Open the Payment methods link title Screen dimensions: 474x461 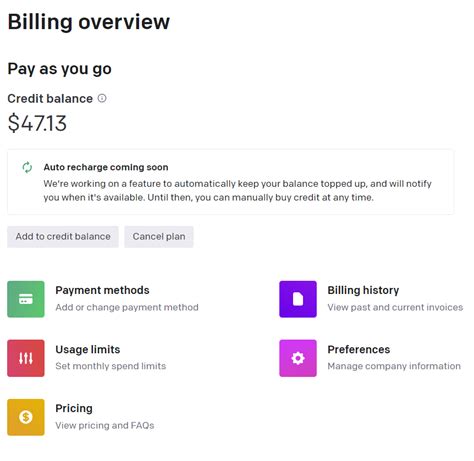click(x=102, y=290)
